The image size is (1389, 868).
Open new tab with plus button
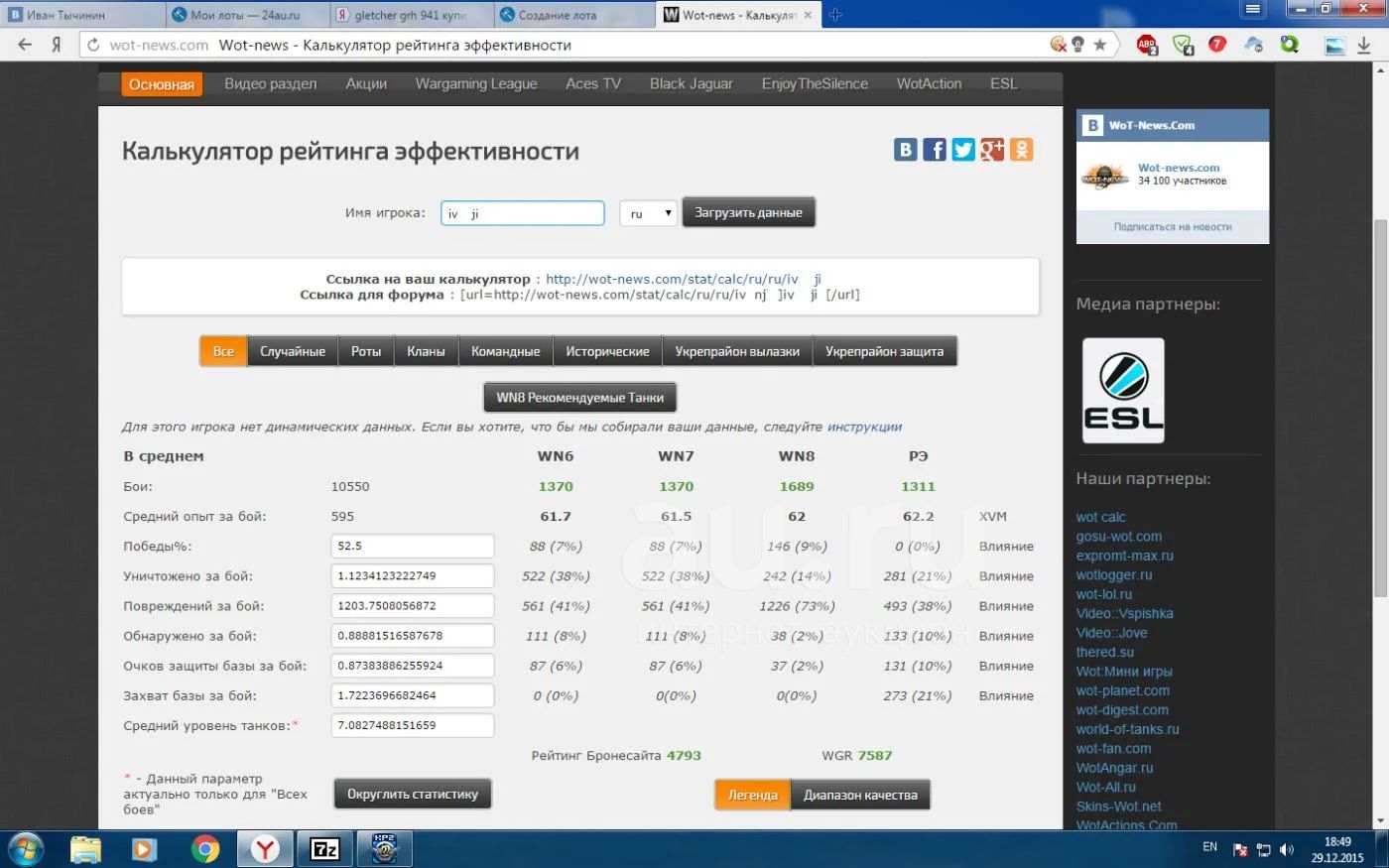834,15
